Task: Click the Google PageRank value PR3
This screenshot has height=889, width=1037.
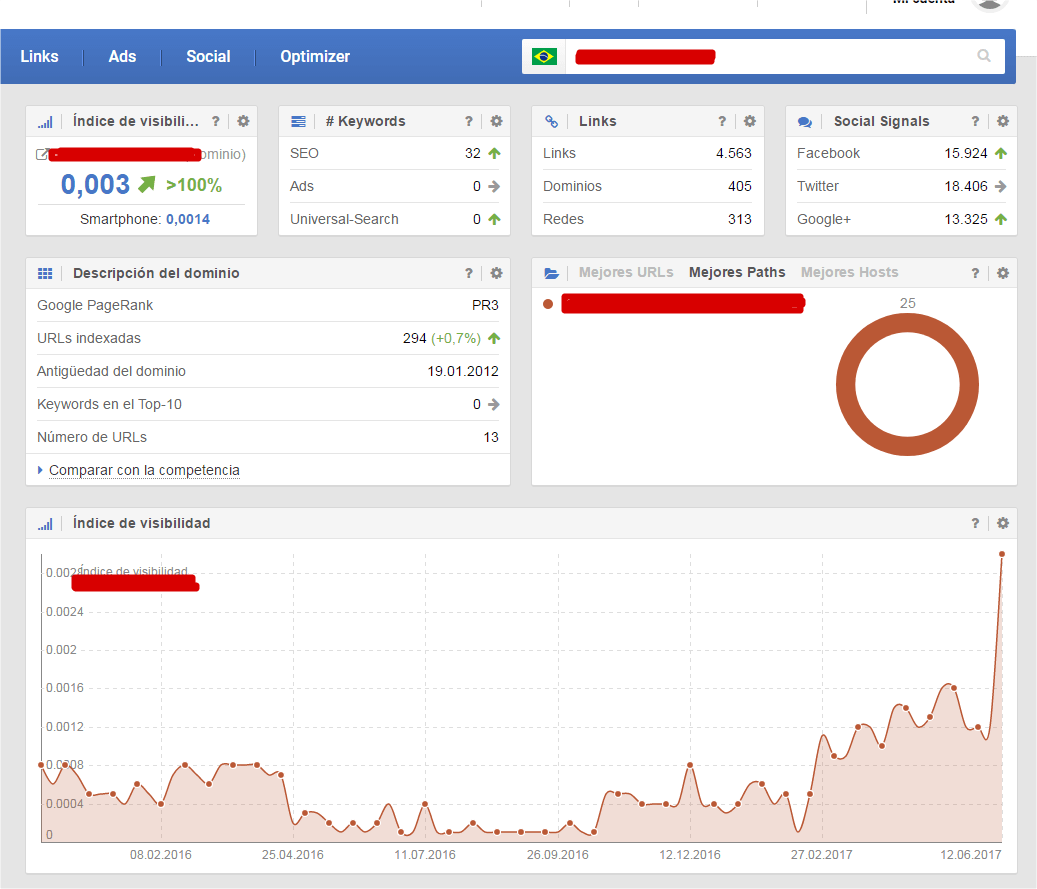Action: (x=485, y=306)
